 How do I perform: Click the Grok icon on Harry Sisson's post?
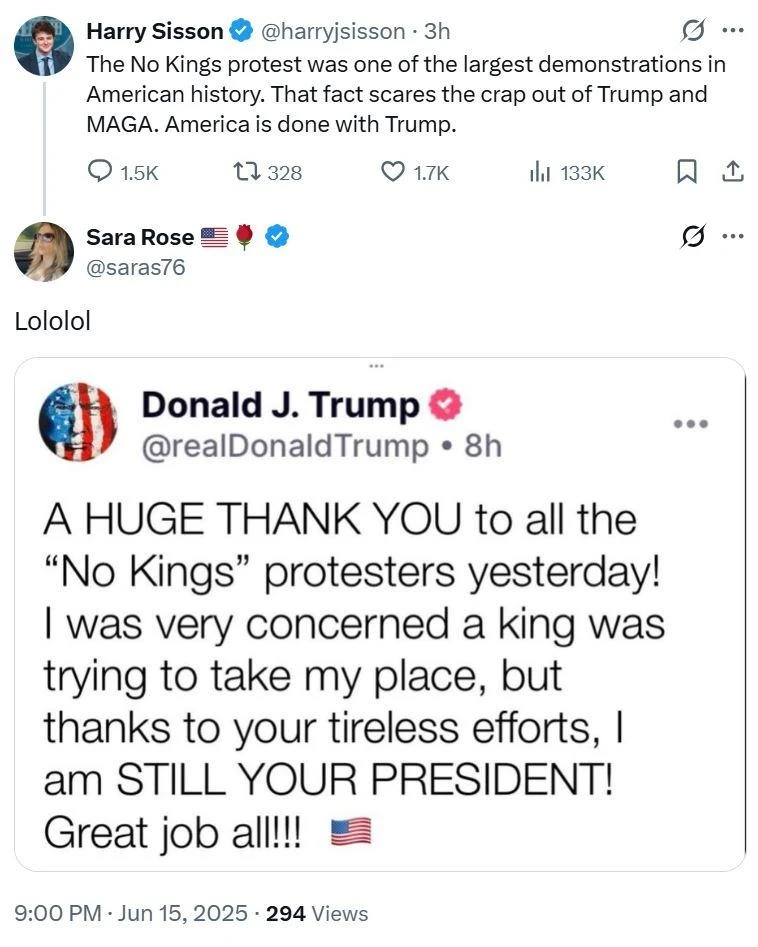tap(692, 31)
